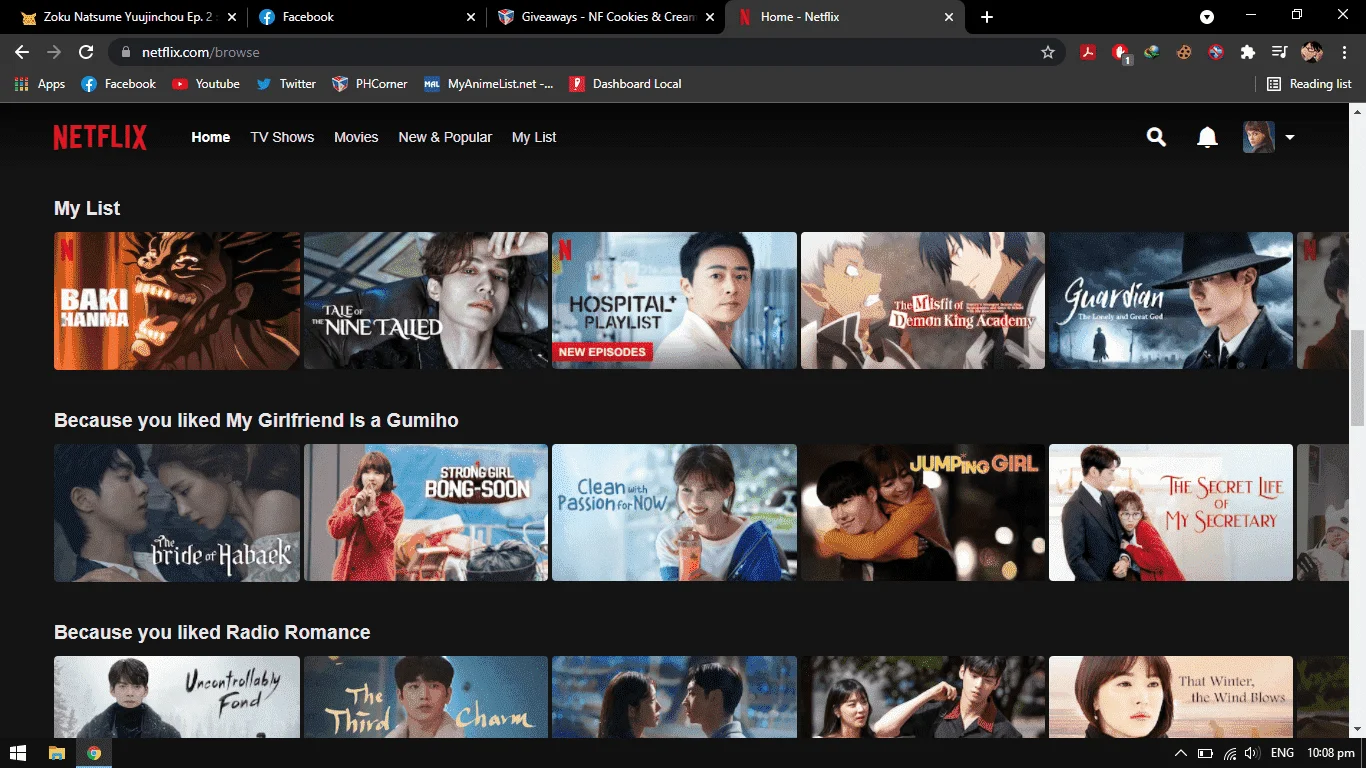Open Uncontrollably Fond thumbnail
Screen dimensions: 1366x768
[x=177, y=697]
